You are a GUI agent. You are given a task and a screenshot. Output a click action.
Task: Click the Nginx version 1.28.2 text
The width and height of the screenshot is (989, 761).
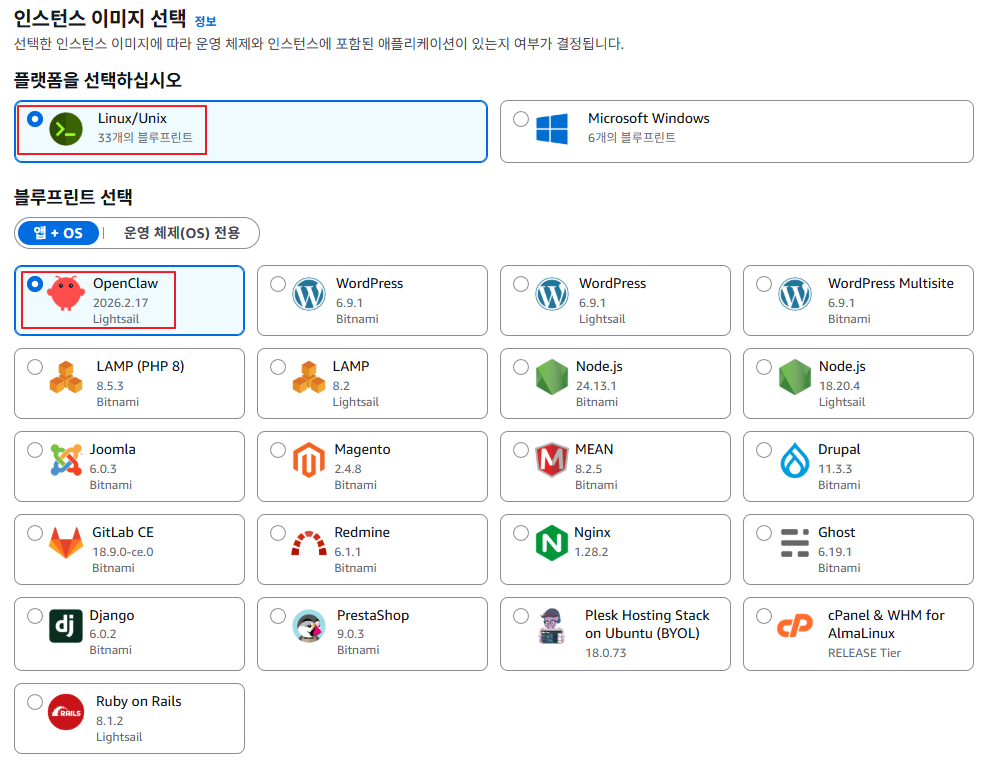click(x=591, y=552)
